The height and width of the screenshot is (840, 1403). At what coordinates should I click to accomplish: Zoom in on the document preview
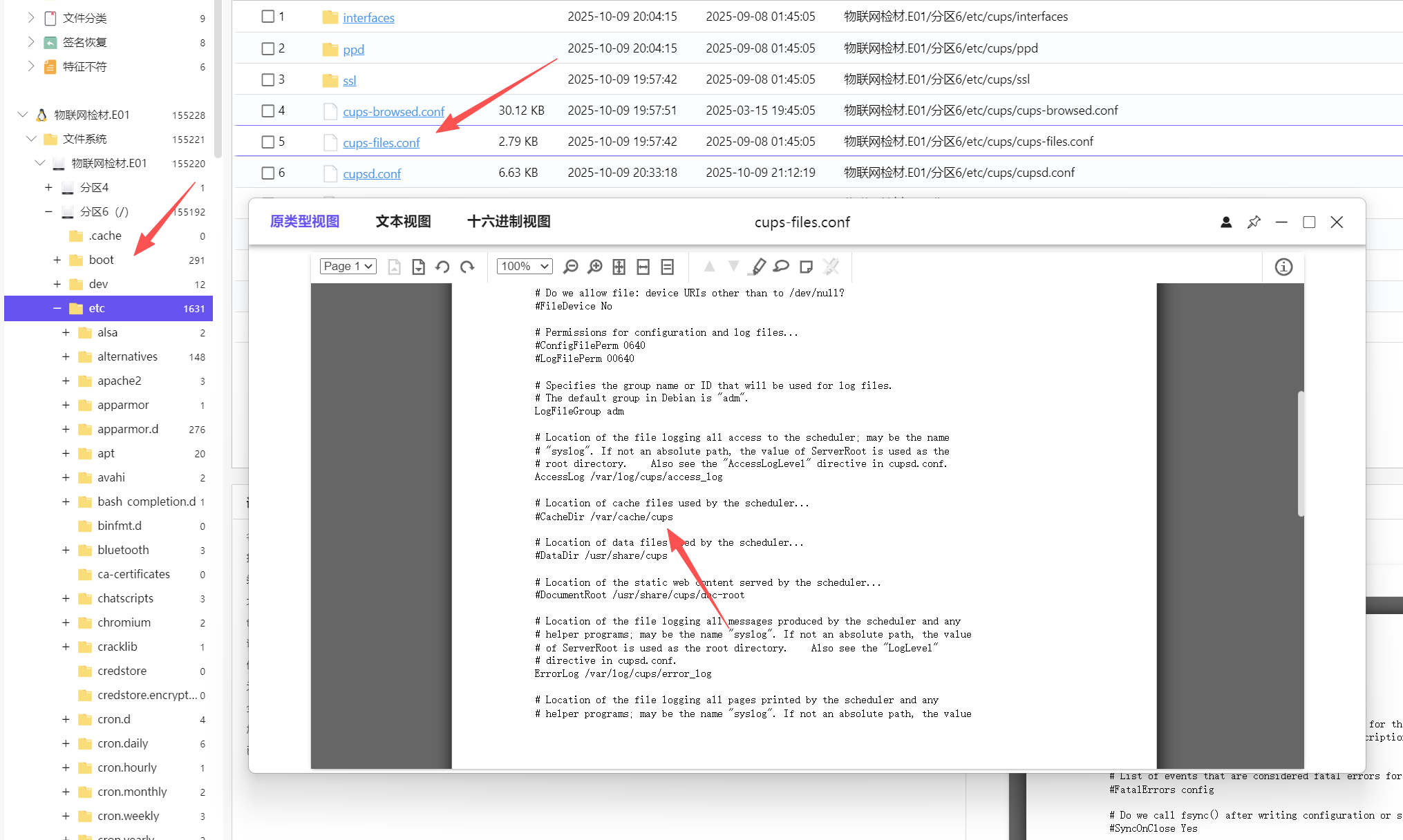point(595,267)
